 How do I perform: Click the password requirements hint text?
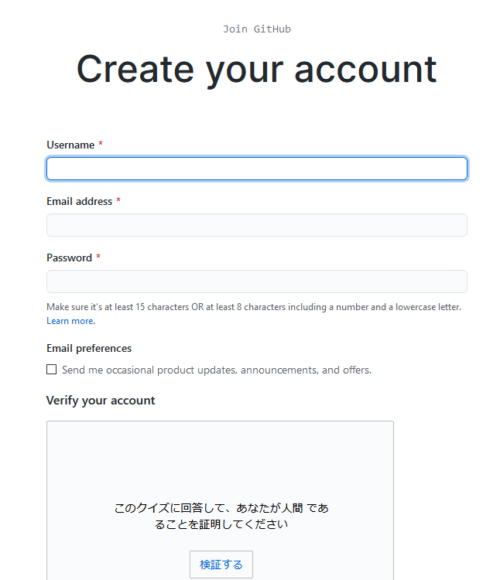[254, 307]
